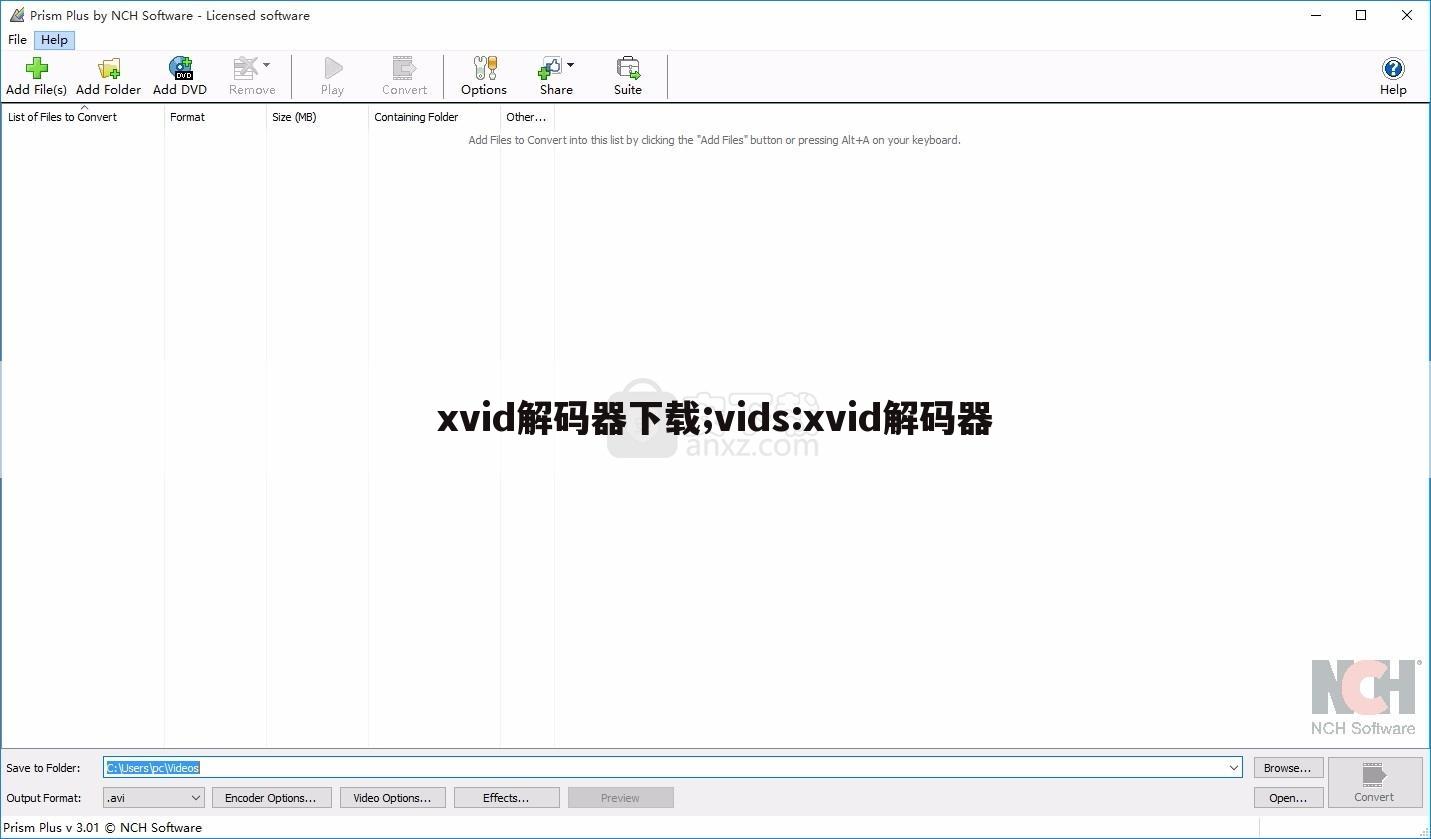The image size is (1431, 839).
Task: Open the File menu
Action: 17,40
